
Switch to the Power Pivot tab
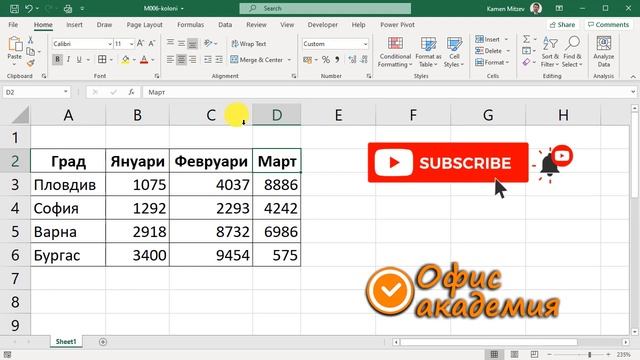(397, 24)
